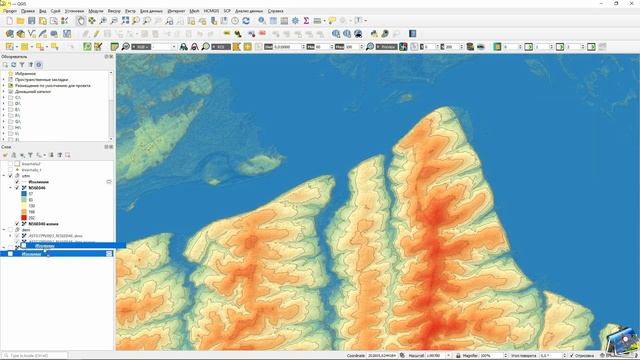Click the Temporal Controller clock icon
This screenshot has height=360, width=640.
coord(235,20)
